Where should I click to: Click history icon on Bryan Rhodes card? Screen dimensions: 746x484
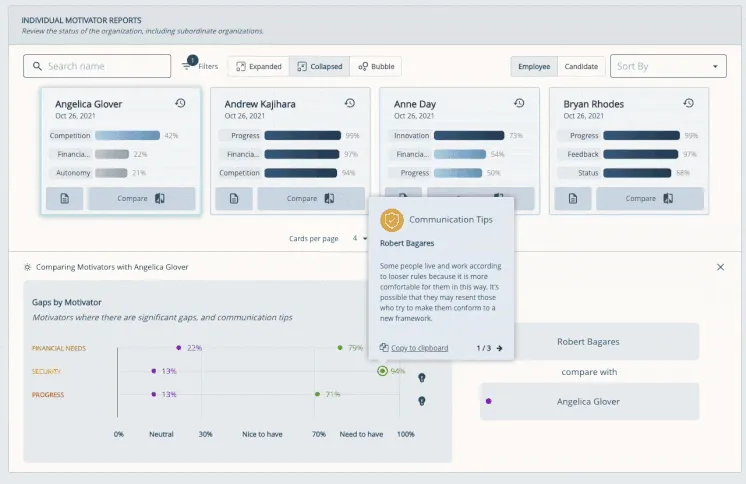(x=688, y=103)
